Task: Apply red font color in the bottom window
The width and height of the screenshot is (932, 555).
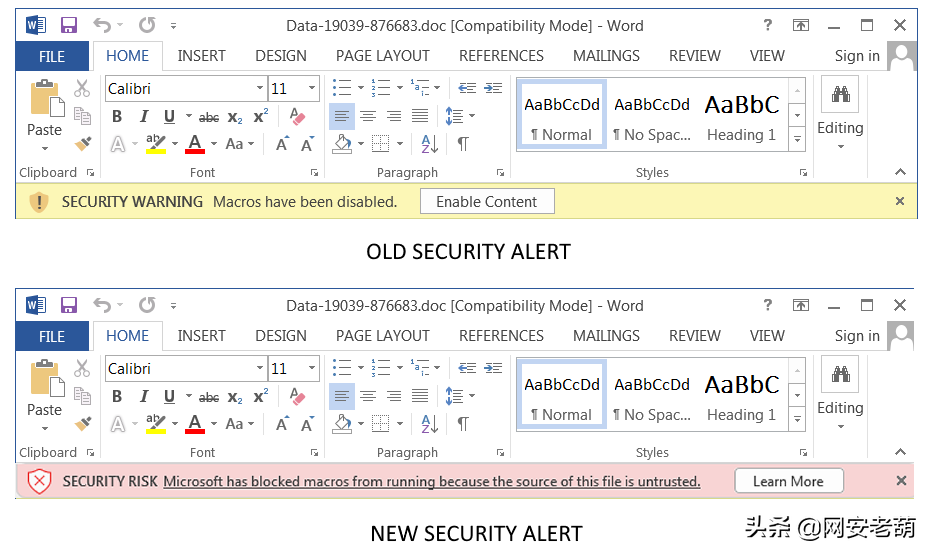Action: pos(195,424)
